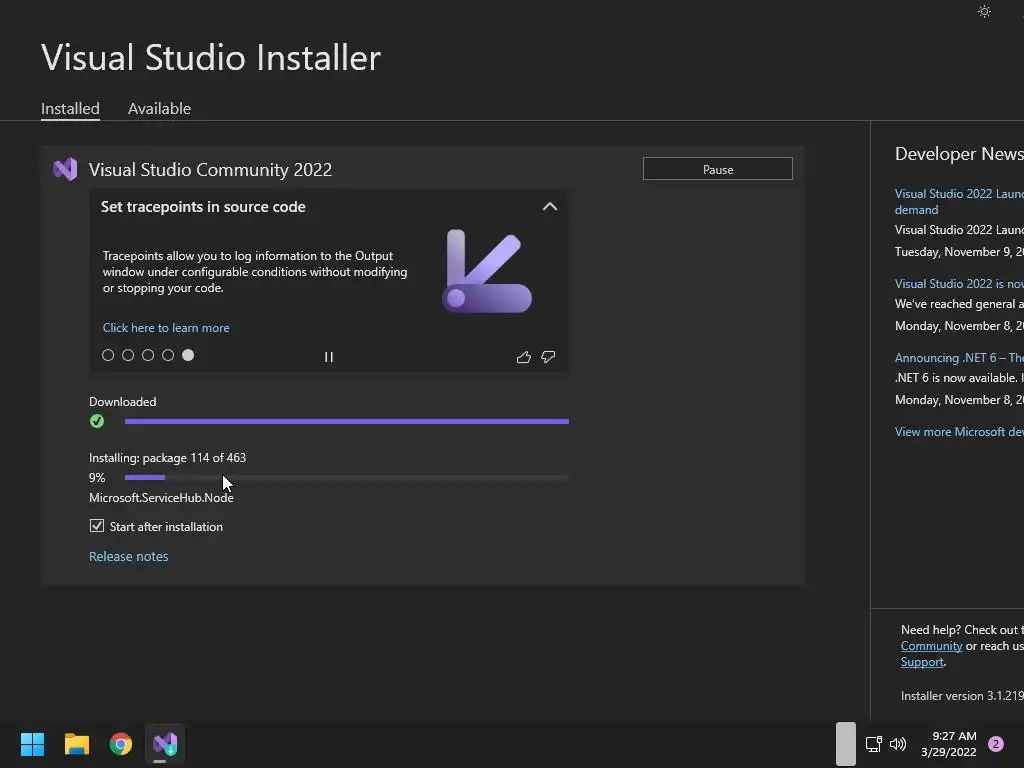View more Microsoft developer news link
Screen dimensions: 1024x768
959,432
